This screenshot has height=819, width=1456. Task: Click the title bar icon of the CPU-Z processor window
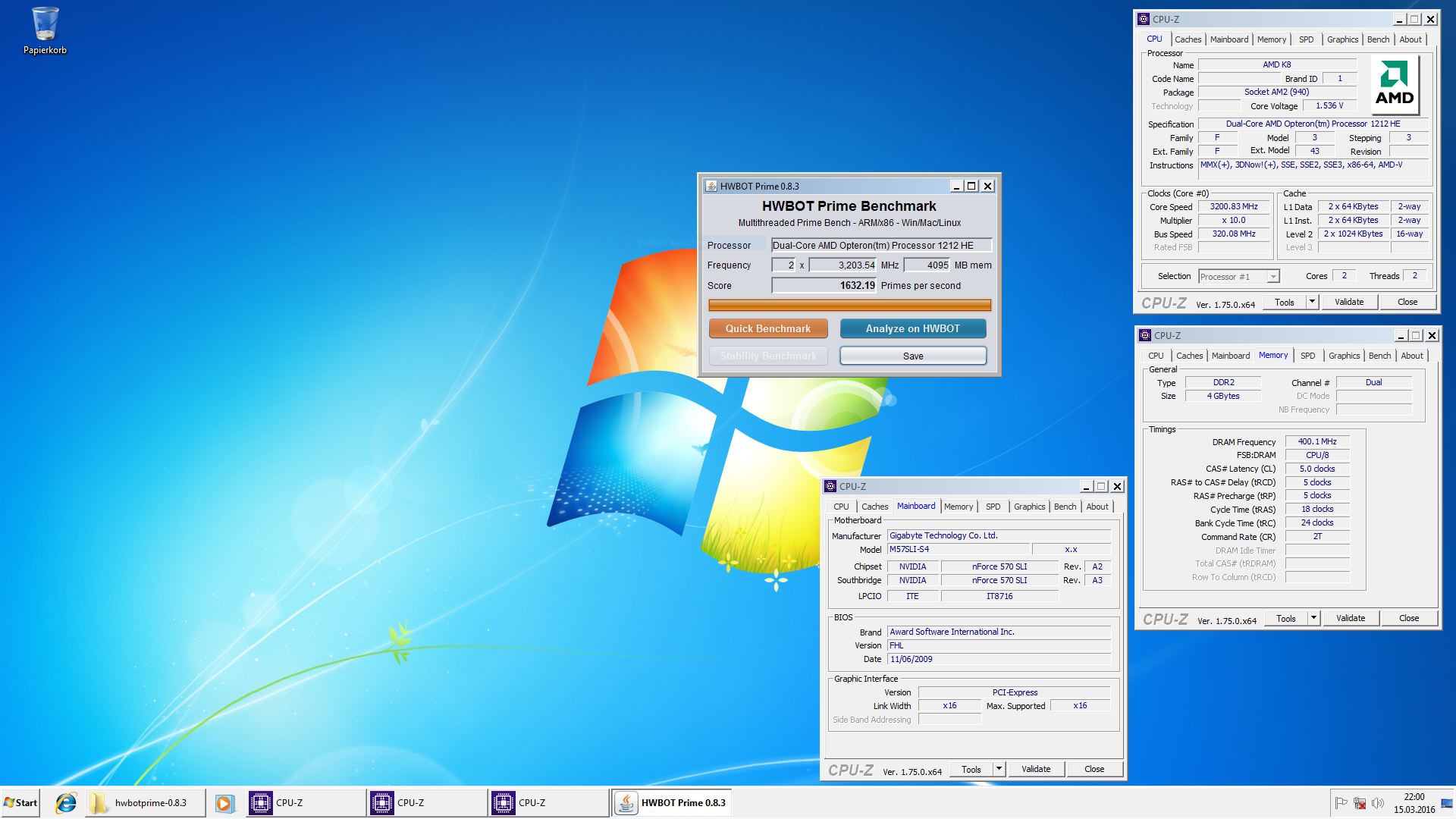[1144, 20]
